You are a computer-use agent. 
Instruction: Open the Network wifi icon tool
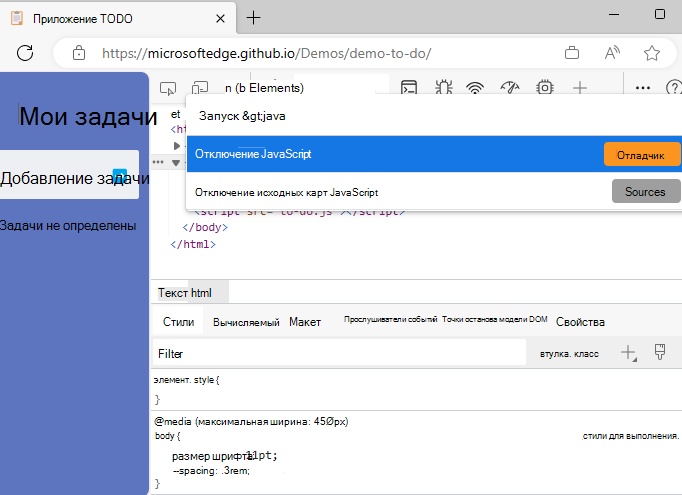[x=475, y=87]
